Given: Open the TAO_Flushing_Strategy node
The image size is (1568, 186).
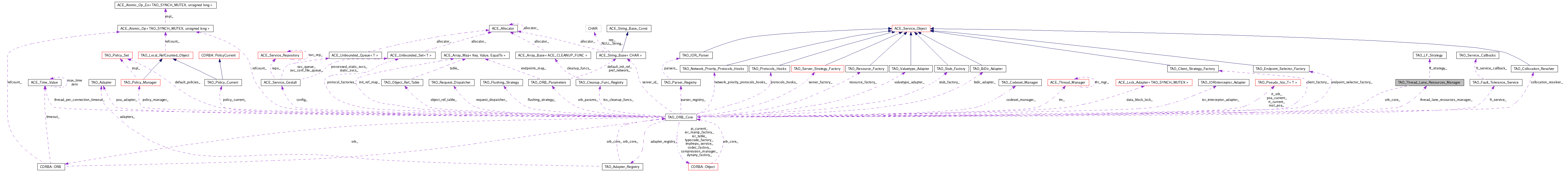Looking at the screenshot, I should coord(501,82).
